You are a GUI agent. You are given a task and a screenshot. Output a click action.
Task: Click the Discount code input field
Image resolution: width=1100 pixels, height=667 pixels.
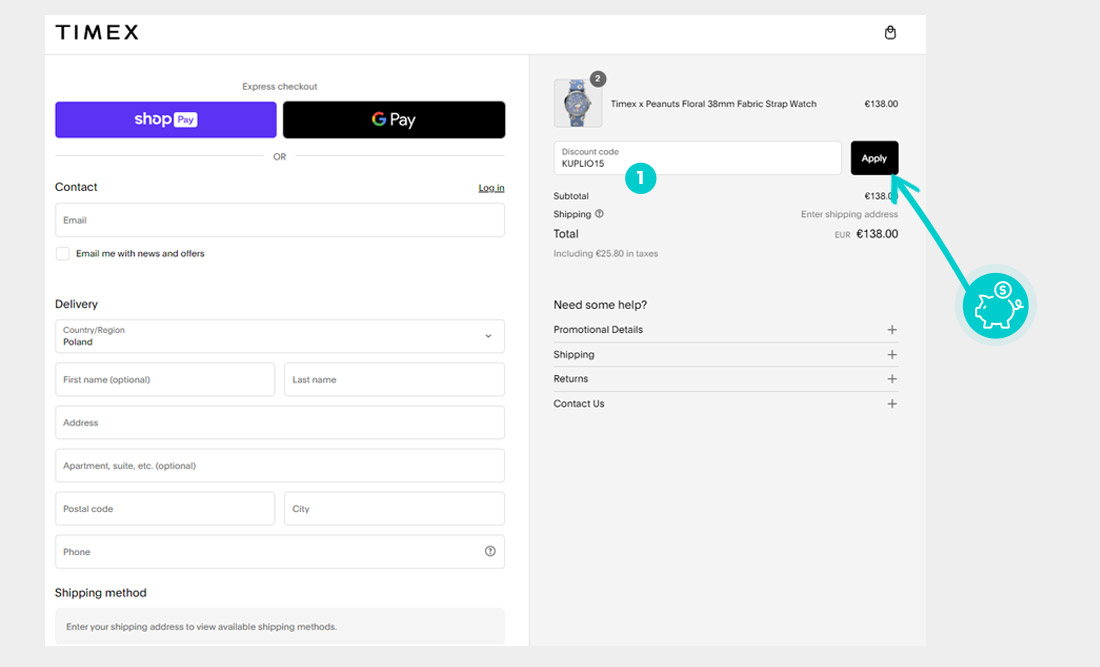coord(697,158)
